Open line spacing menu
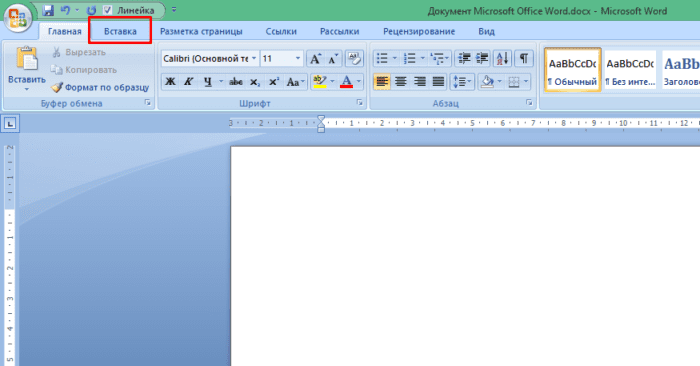This screenshot has height=366, width=700. (462, 82)
